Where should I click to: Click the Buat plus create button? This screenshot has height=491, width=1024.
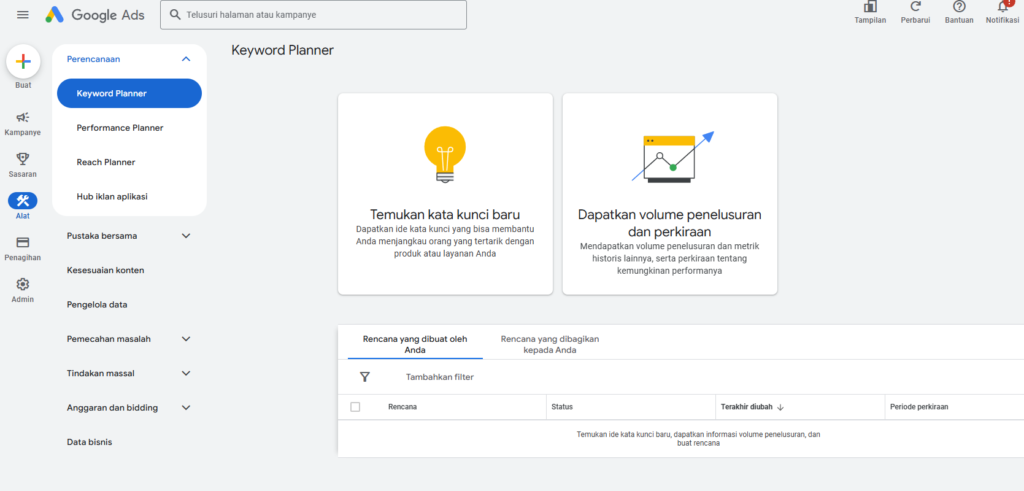pos(23,61)
